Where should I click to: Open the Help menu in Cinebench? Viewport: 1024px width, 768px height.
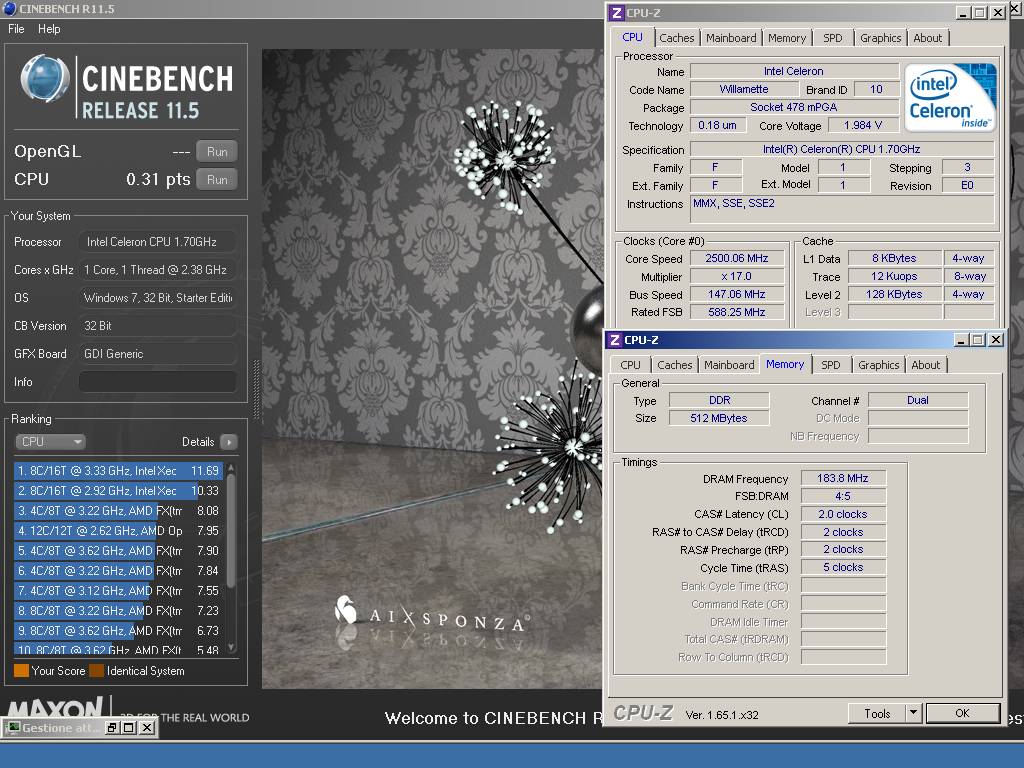coord(49,29)
